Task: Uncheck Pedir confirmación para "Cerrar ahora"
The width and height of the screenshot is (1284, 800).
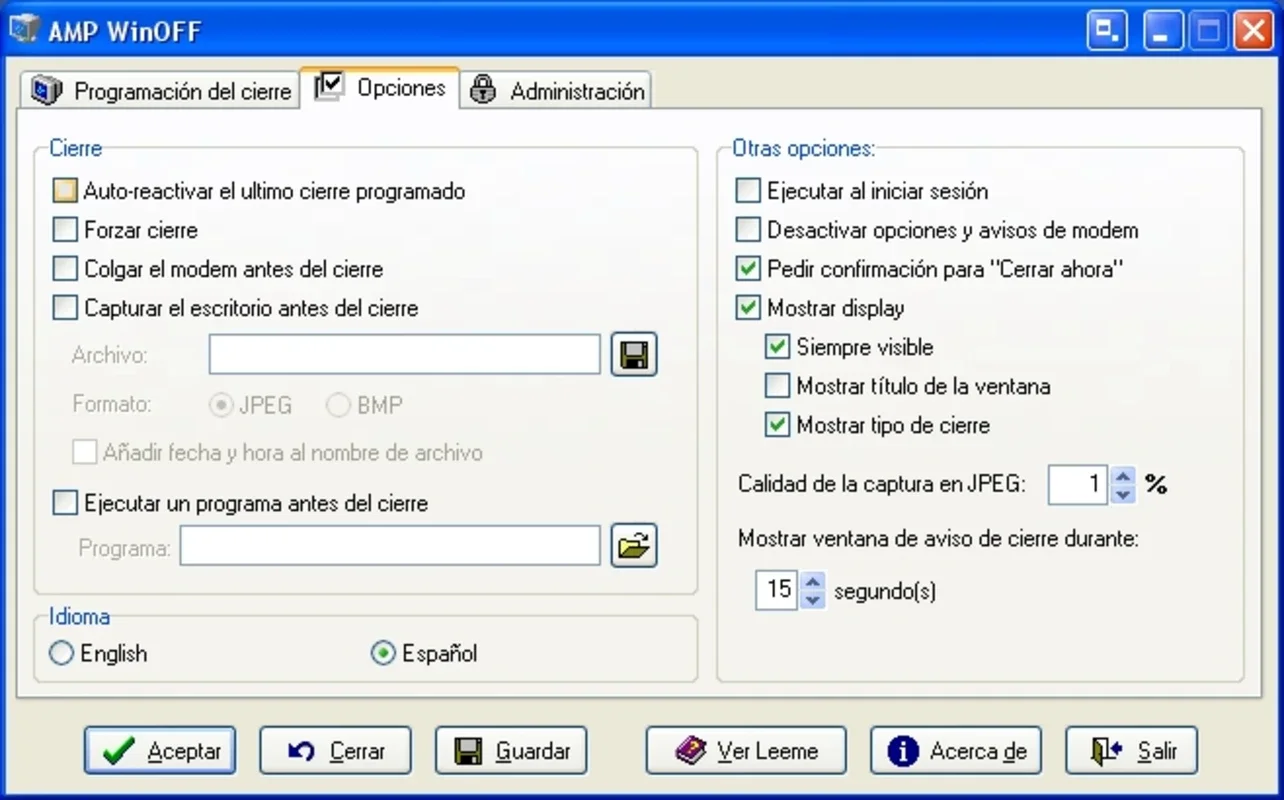Action: [748, 269]
